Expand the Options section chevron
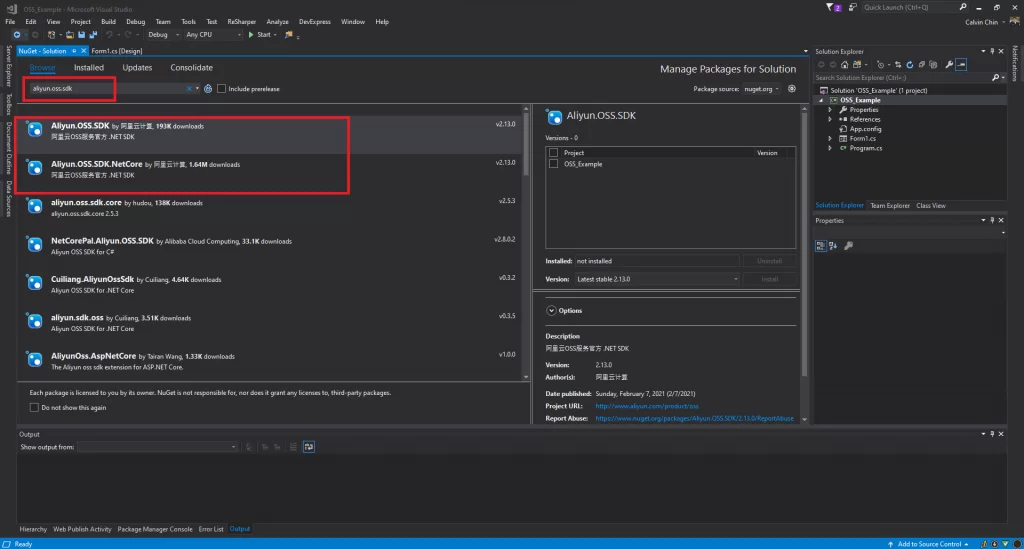 pos(551,311)
